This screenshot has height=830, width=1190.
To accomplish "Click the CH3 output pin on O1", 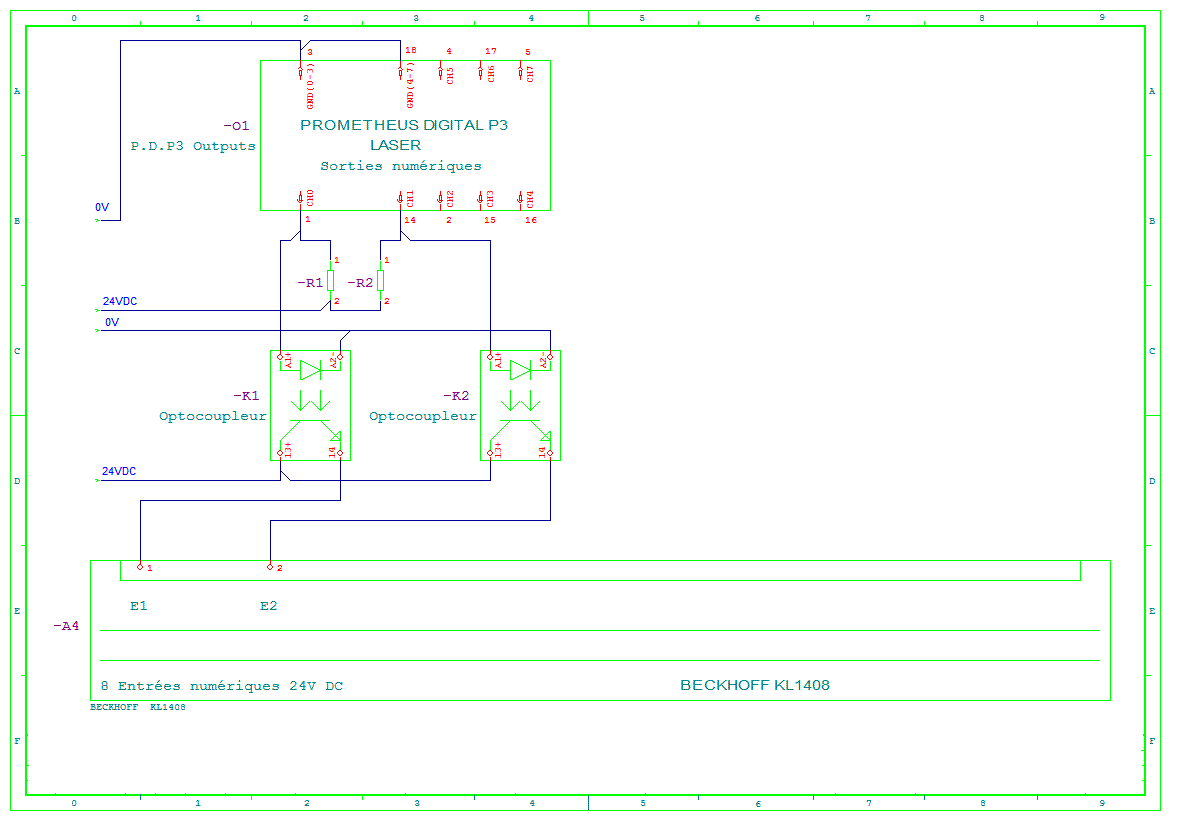I will click(480, 199).
